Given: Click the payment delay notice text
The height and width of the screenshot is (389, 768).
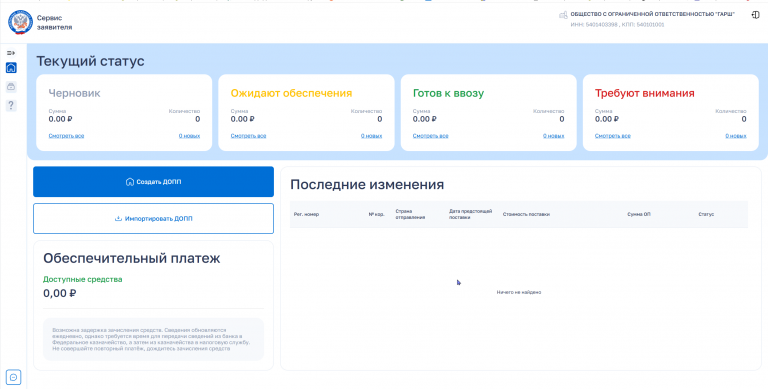Looking at the screenshot, I should (151, 339).
